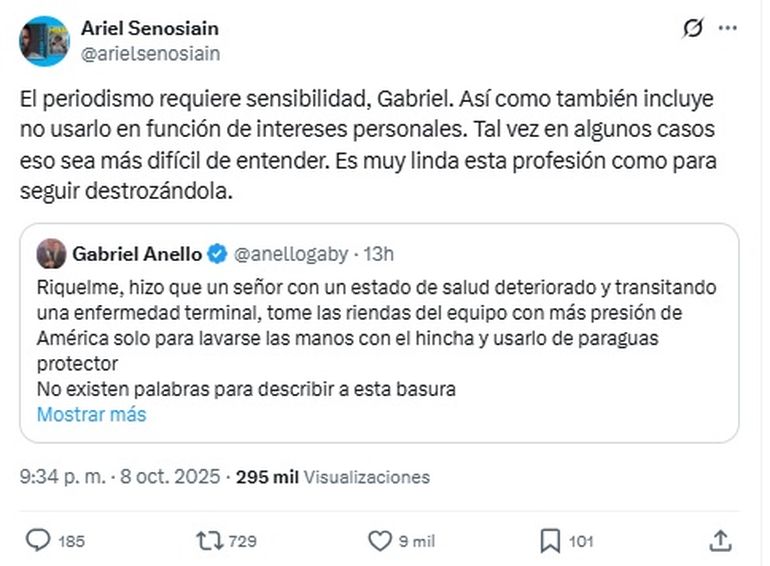Expand quoted tweet with Mostrar más
770x566 pixels.
(91, 414)
